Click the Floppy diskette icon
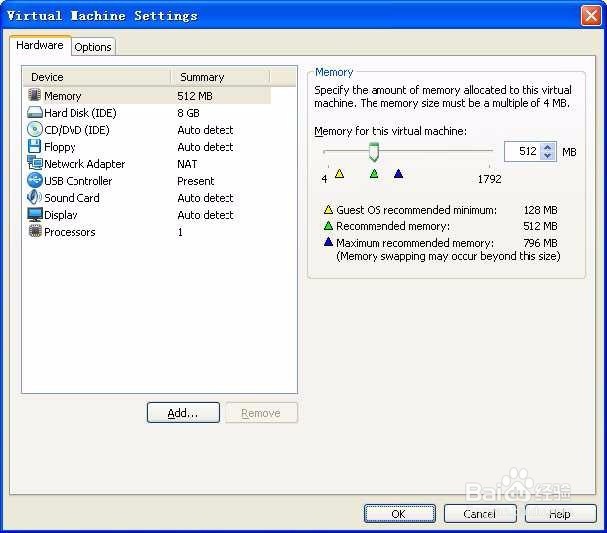 point(34,146)
